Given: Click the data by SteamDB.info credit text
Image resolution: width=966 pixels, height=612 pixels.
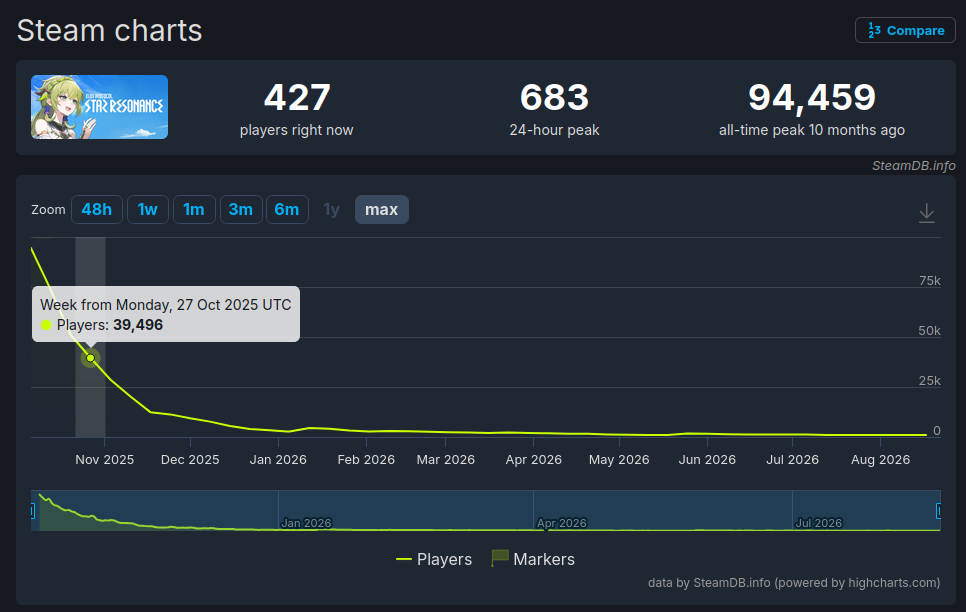Looking at the screenshot, I should pyautogui.click(x=794, y=582).
